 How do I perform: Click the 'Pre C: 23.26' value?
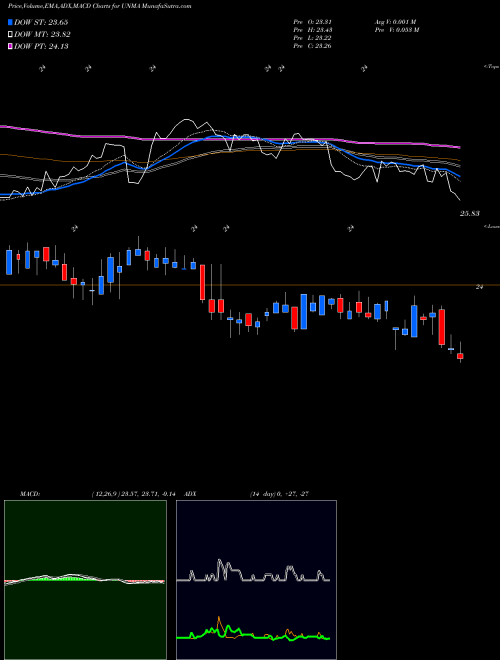[313, 46]
